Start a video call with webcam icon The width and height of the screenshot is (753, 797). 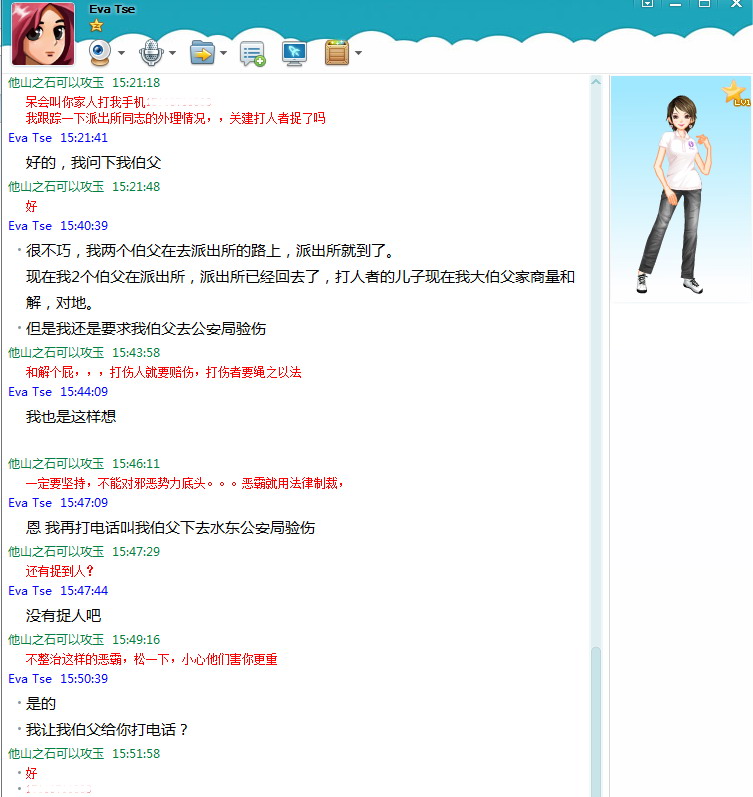[x=100, y=52]
